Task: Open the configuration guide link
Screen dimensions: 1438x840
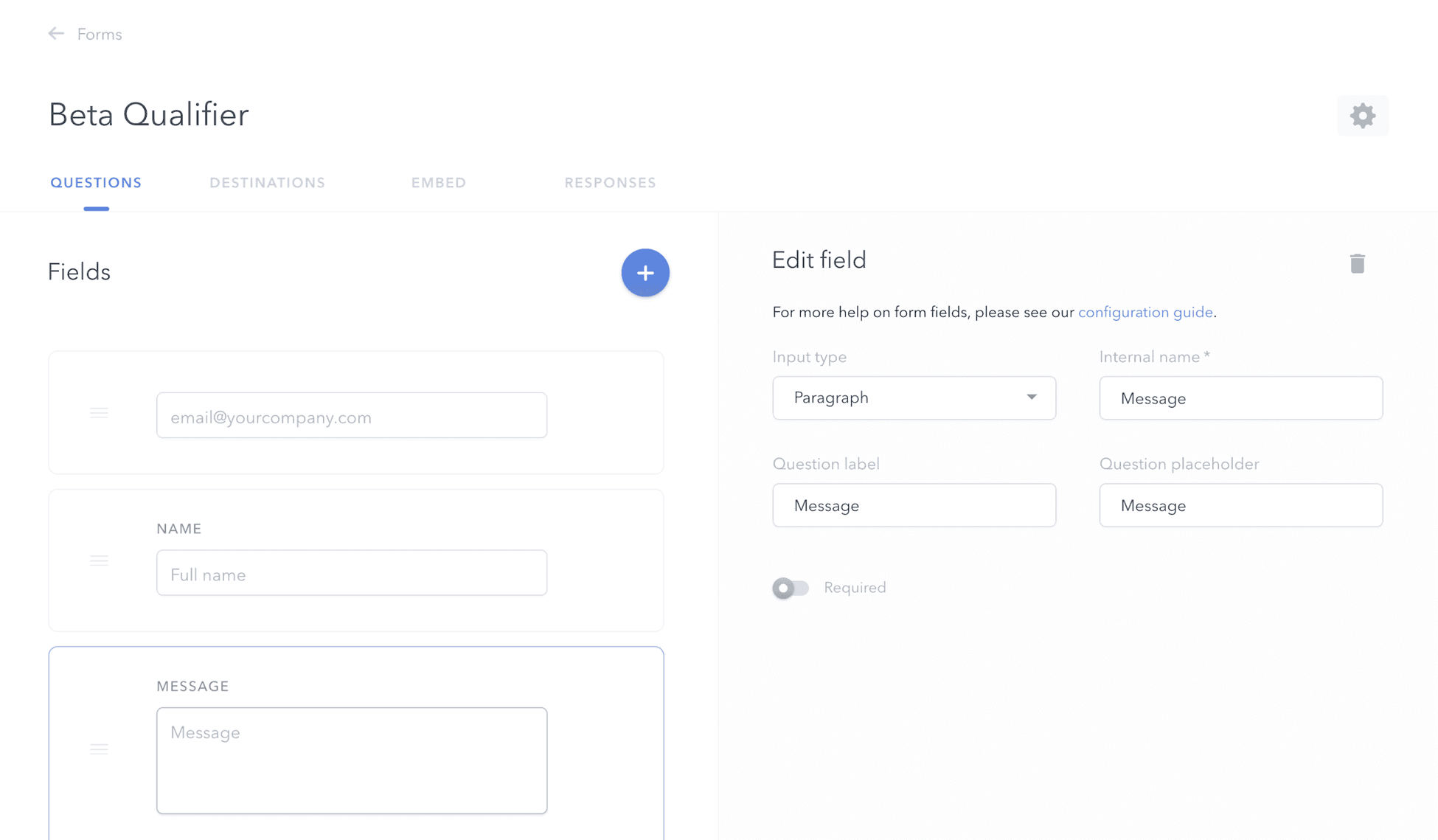Action: 1145,312
